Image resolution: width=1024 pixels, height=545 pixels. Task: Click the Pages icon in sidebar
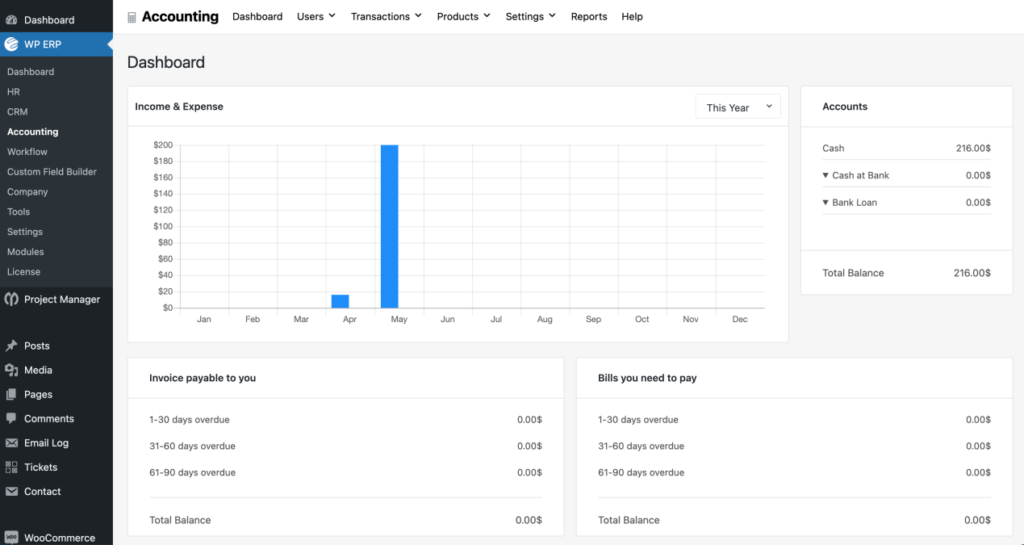click(x=12, y=394)
